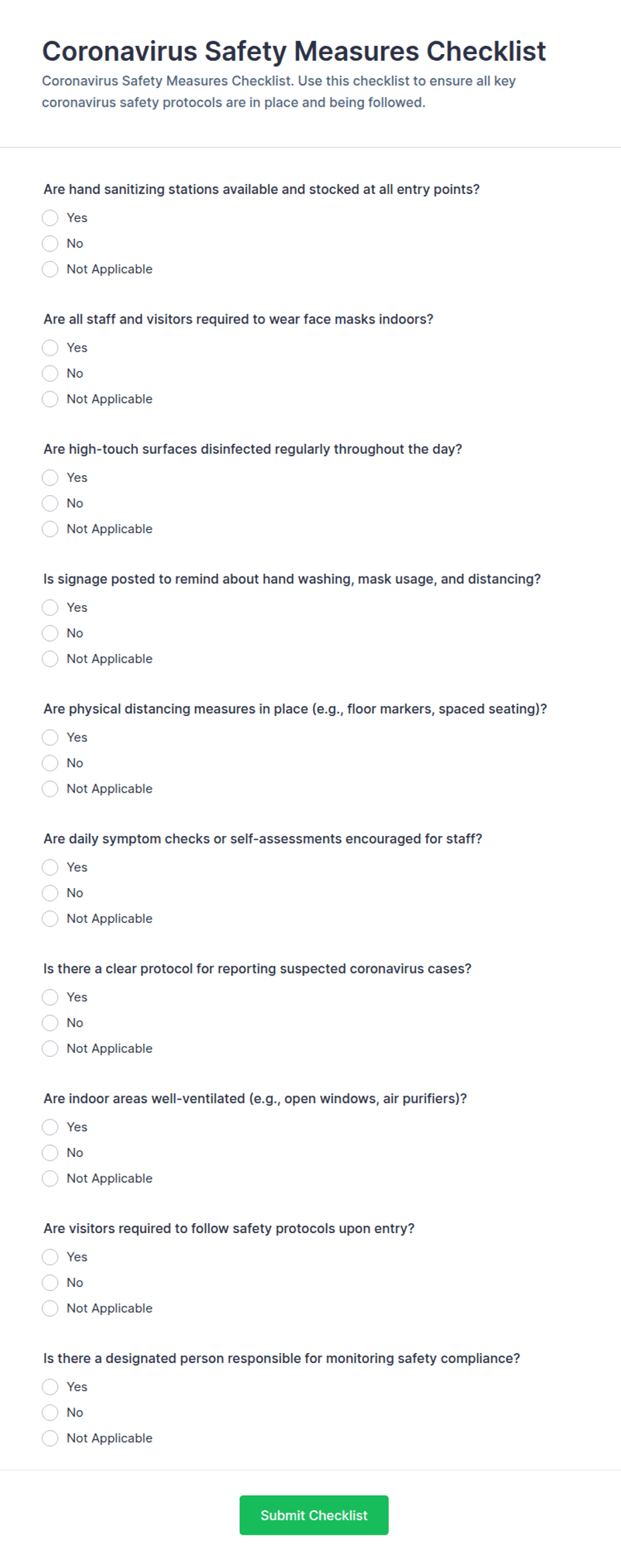The height and width of the screenshot is (1568, 621).
Task: Select Not Applicable for visitors safety protocols
Action: click(50, 1308)
